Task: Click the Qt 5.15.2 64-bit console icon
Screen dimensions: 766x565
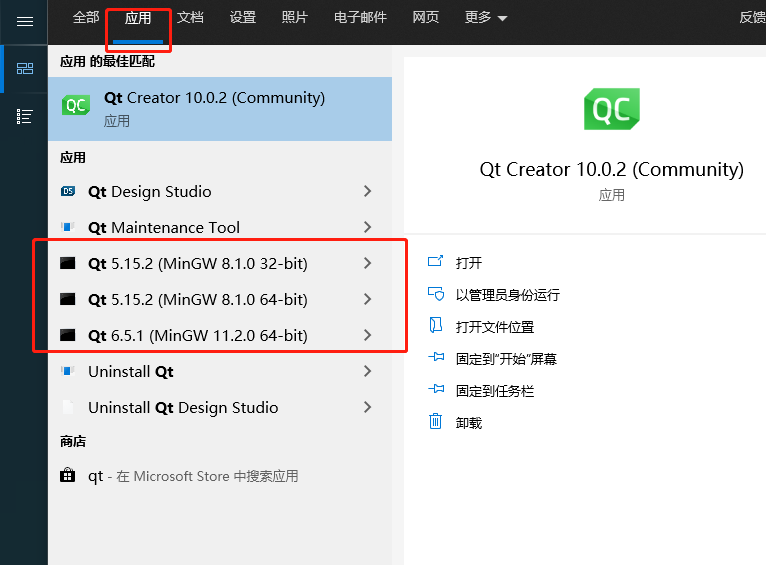Action: click(67, 299)
